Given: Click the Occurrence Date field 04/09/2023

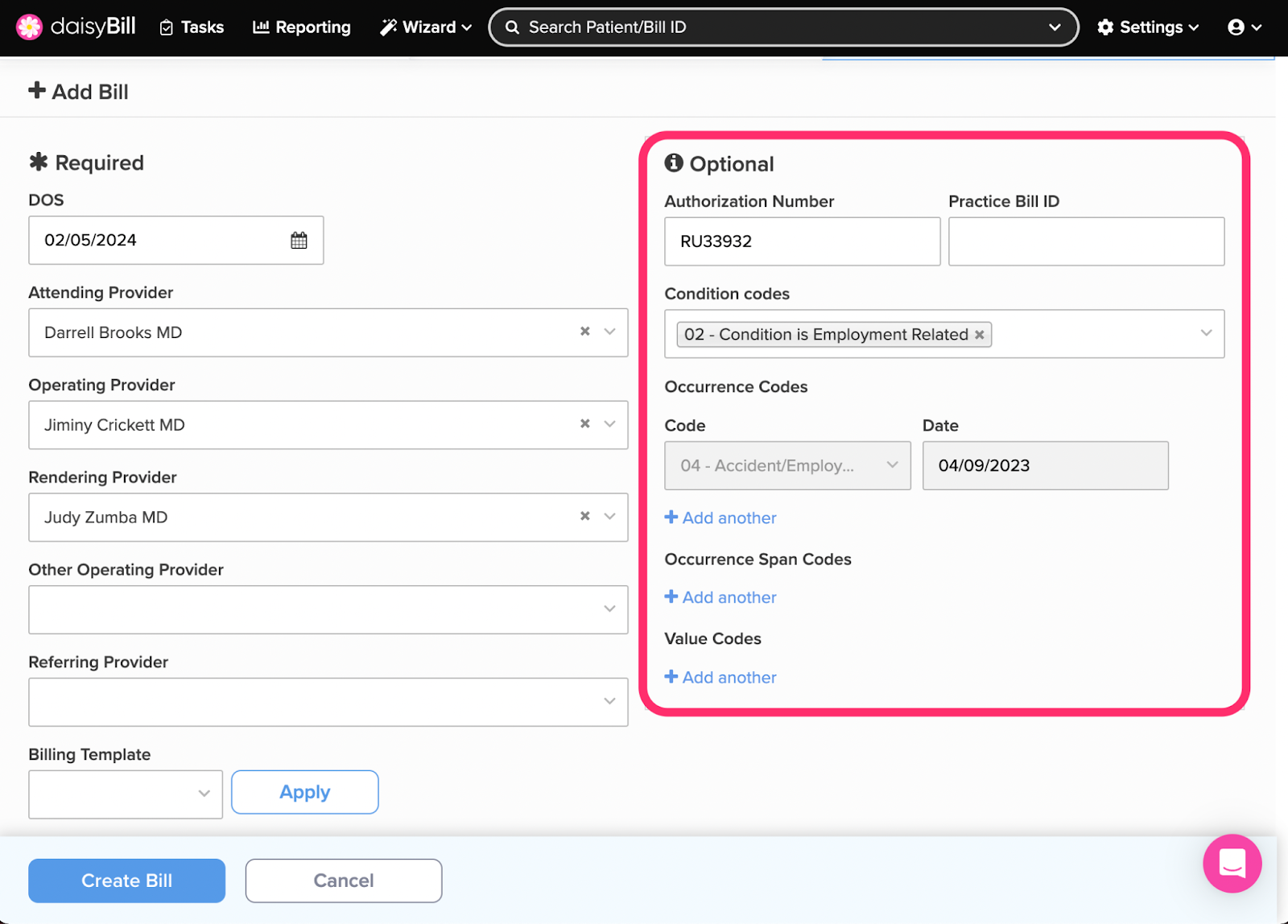Looking at the screenshot, I should tap(1046, 465).
